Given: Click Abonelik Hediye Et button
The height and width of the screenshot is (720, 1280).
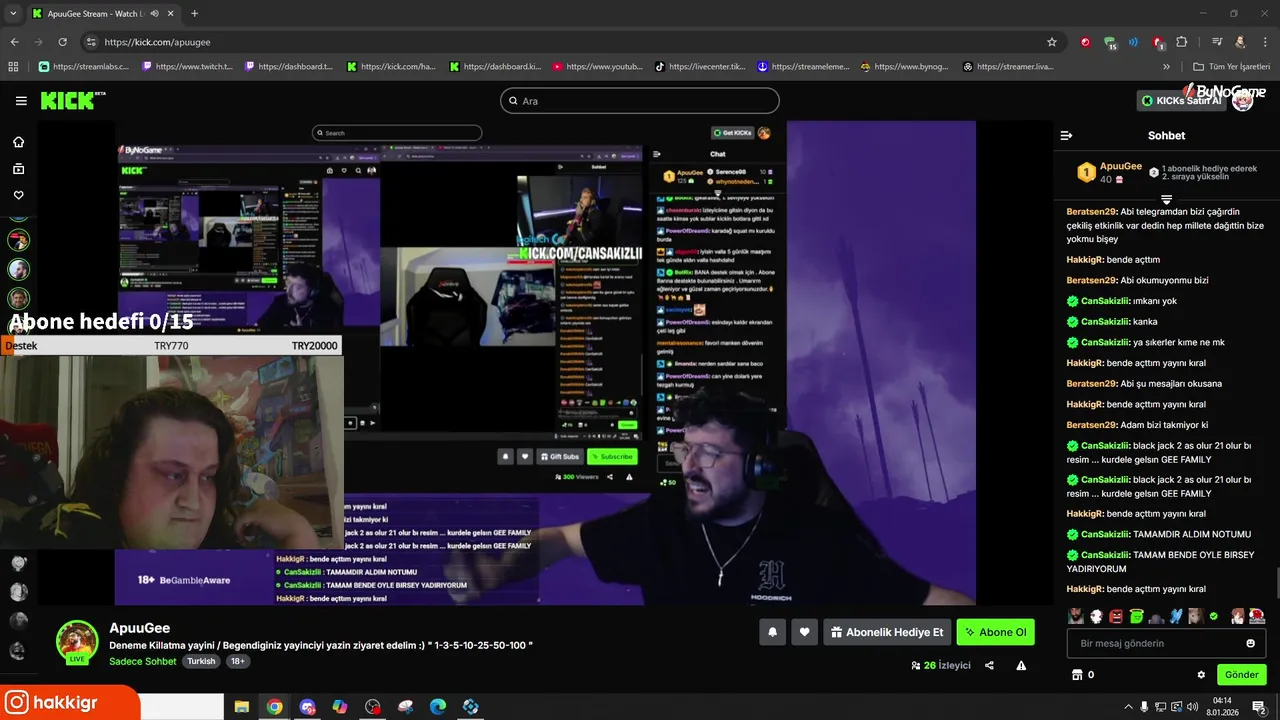Looking at the screenshot, I should pos(887,632).
